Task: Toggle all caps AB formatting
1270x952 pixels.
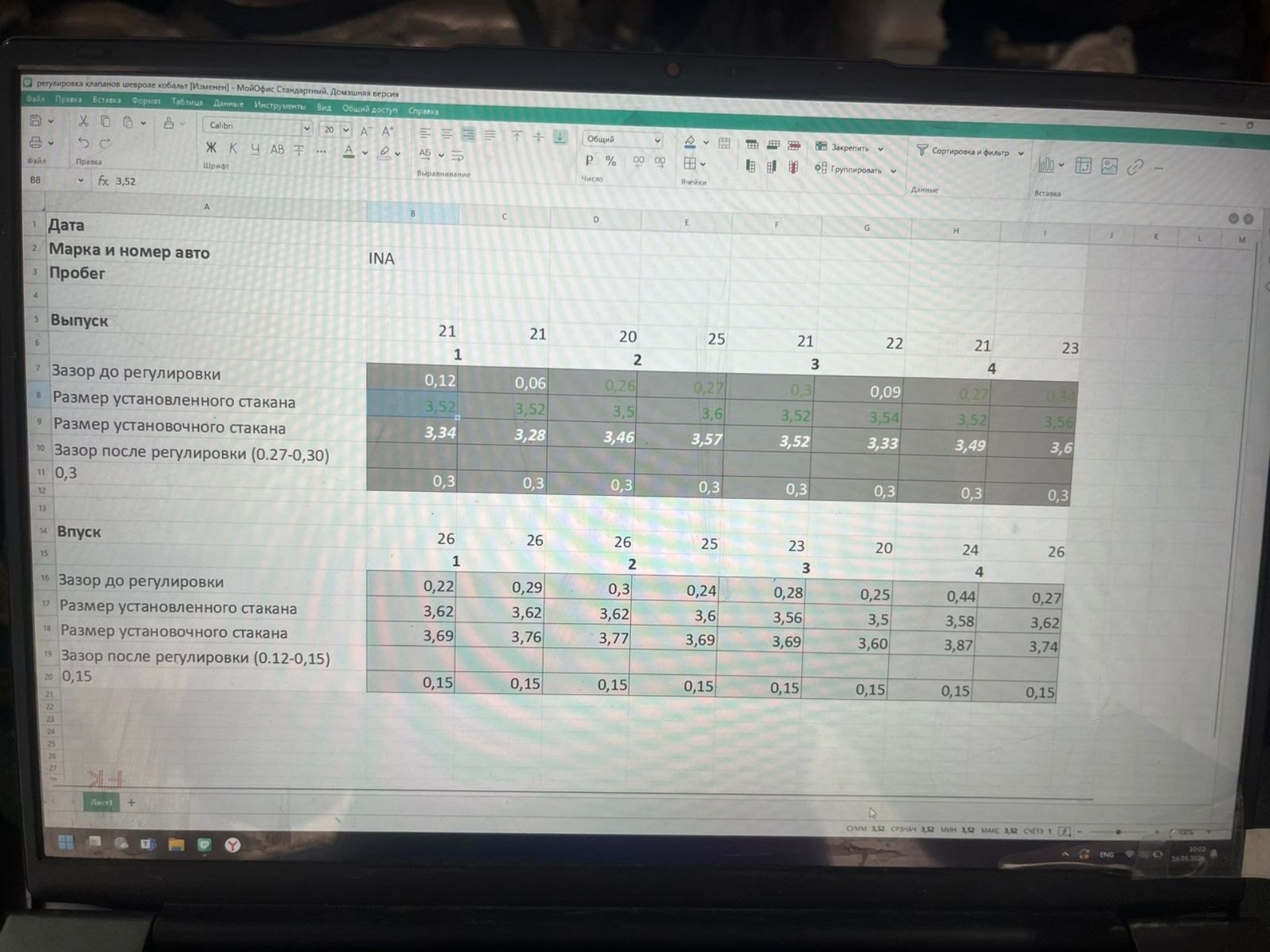Action: [x=277, y=149]
